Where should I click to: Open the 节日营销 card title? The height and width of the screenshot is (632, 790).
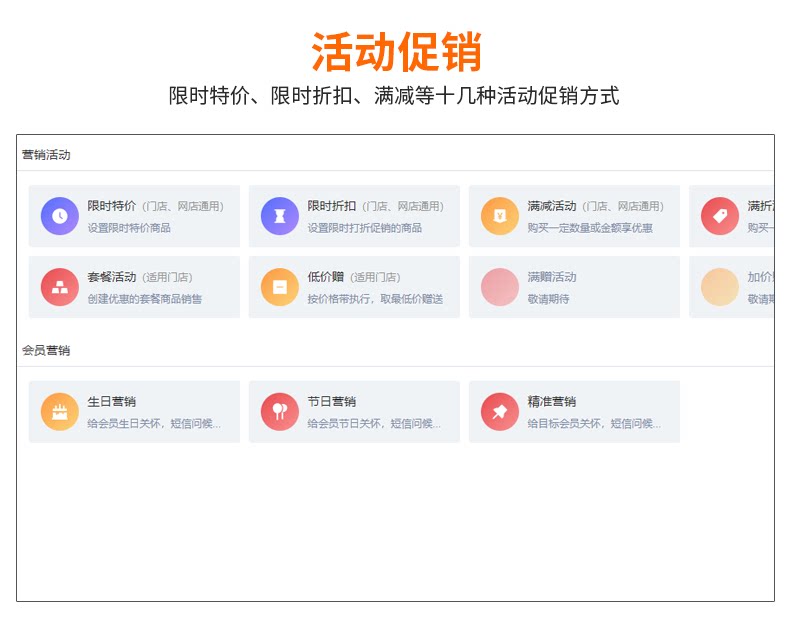click(x=332, y=401)
